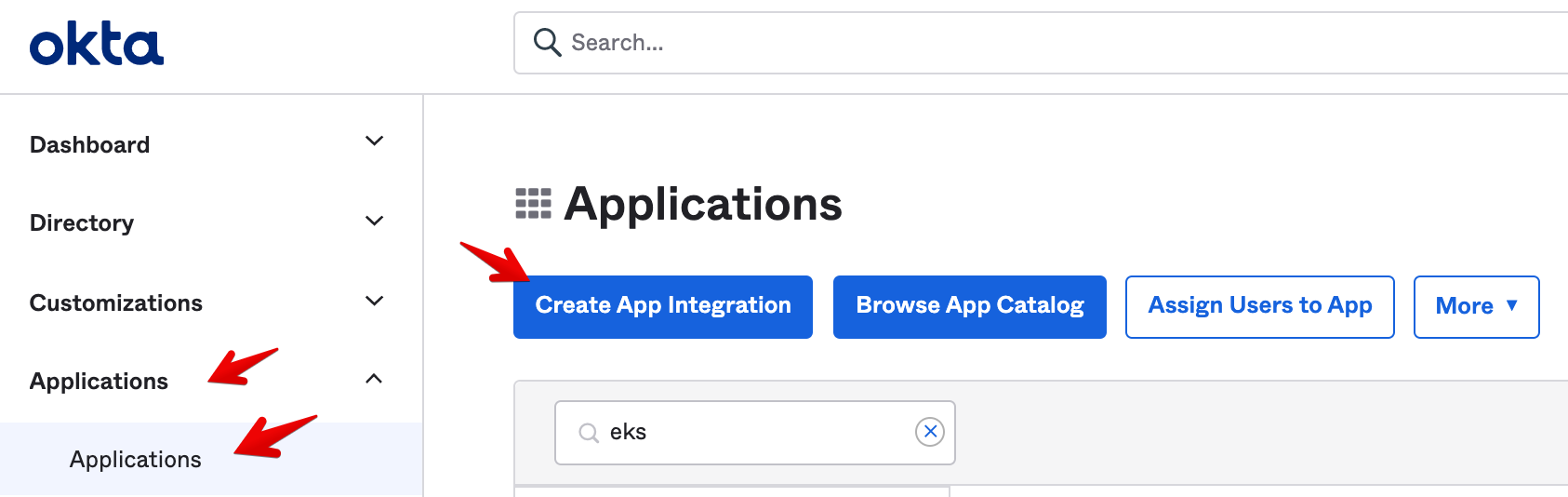Collapse the Applications section chevron
This screenshot has width=1568, height=497.
pos(374,379)
